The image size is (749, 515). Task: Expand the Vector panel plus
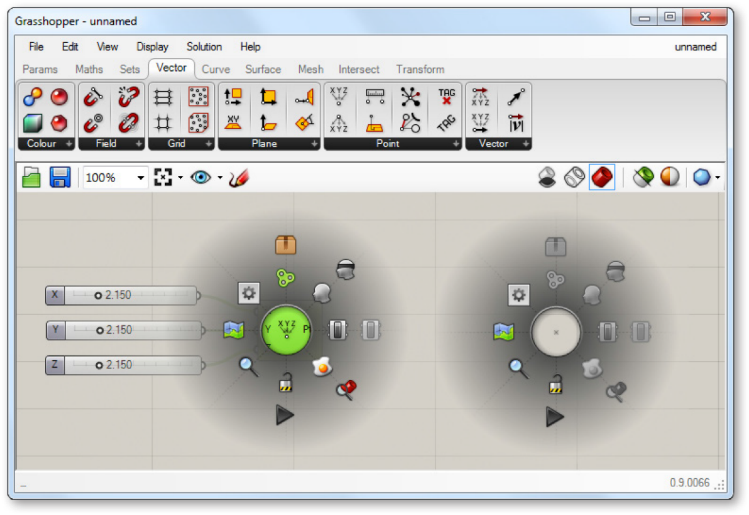(525, 143)
